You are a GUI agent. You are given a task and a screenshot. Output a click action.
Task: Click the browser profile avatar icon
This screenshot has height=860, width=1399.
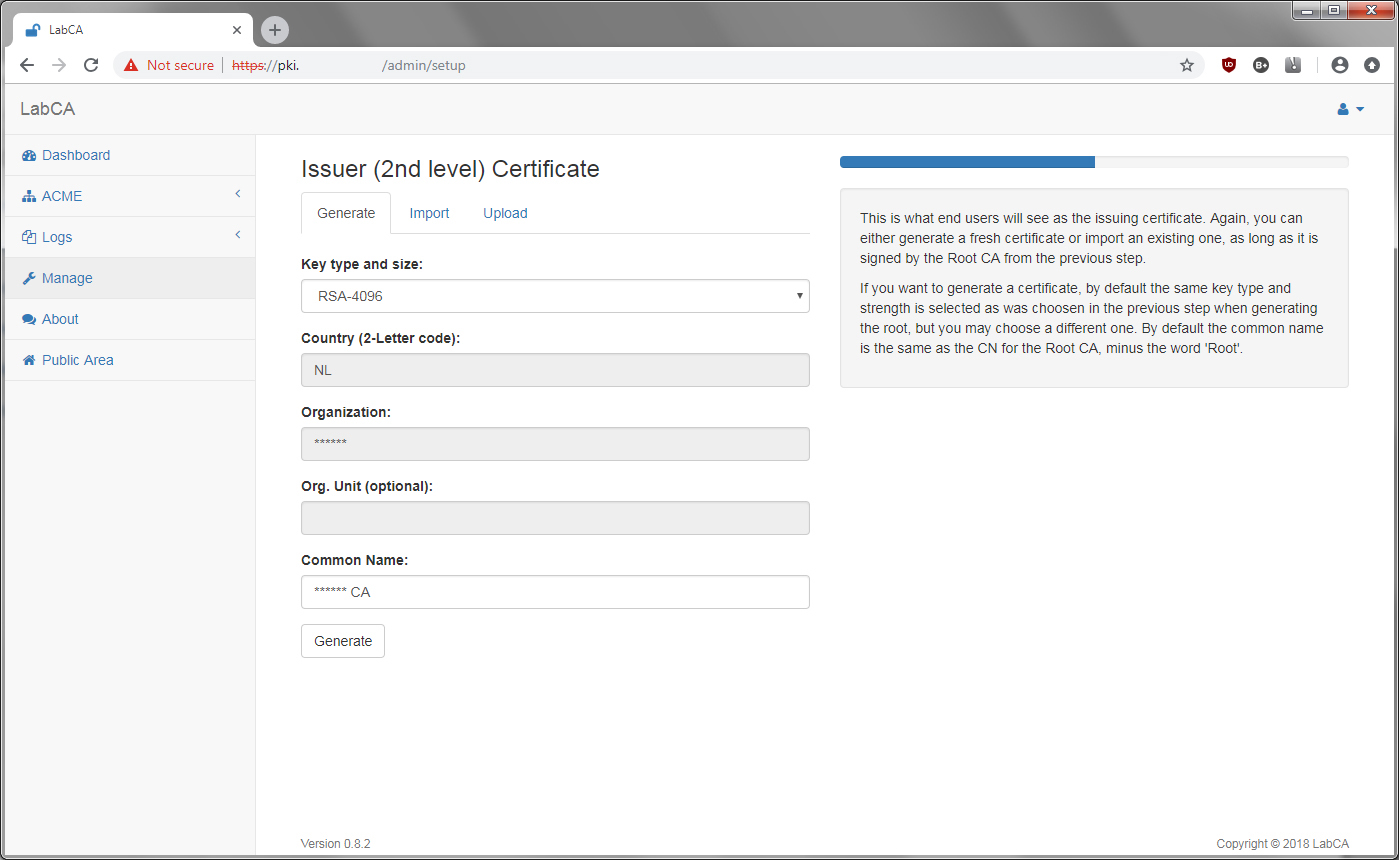pyautogui.click(x=1340, y=64)
